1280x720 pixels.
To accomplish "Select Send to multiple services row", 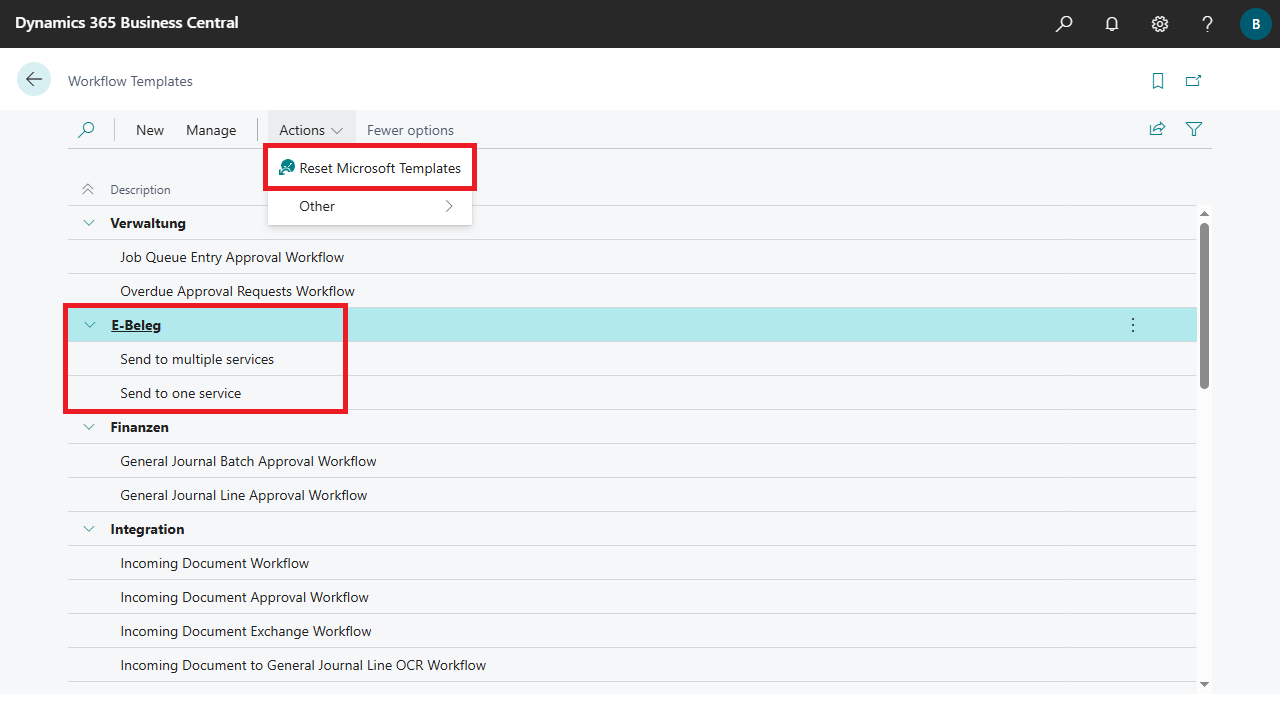I will click(632, 359).
